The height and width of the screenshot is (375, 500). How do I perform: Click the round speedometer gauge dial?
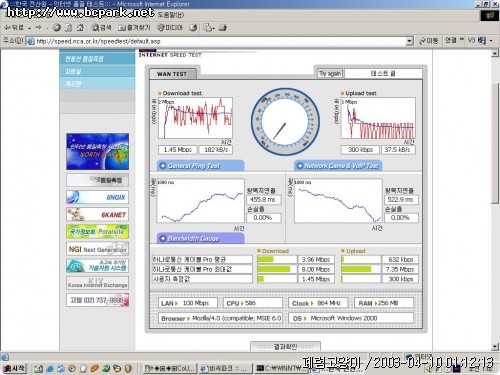click(285, 122)
